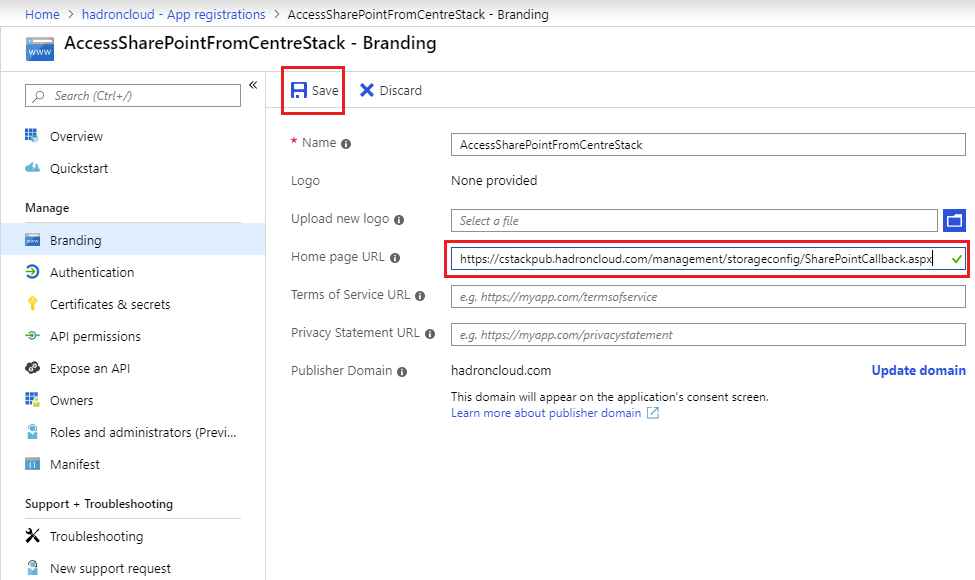Click info icon next to Privacy Statement URL
This screenshot has height=580, width=975.
coord(430,334)
